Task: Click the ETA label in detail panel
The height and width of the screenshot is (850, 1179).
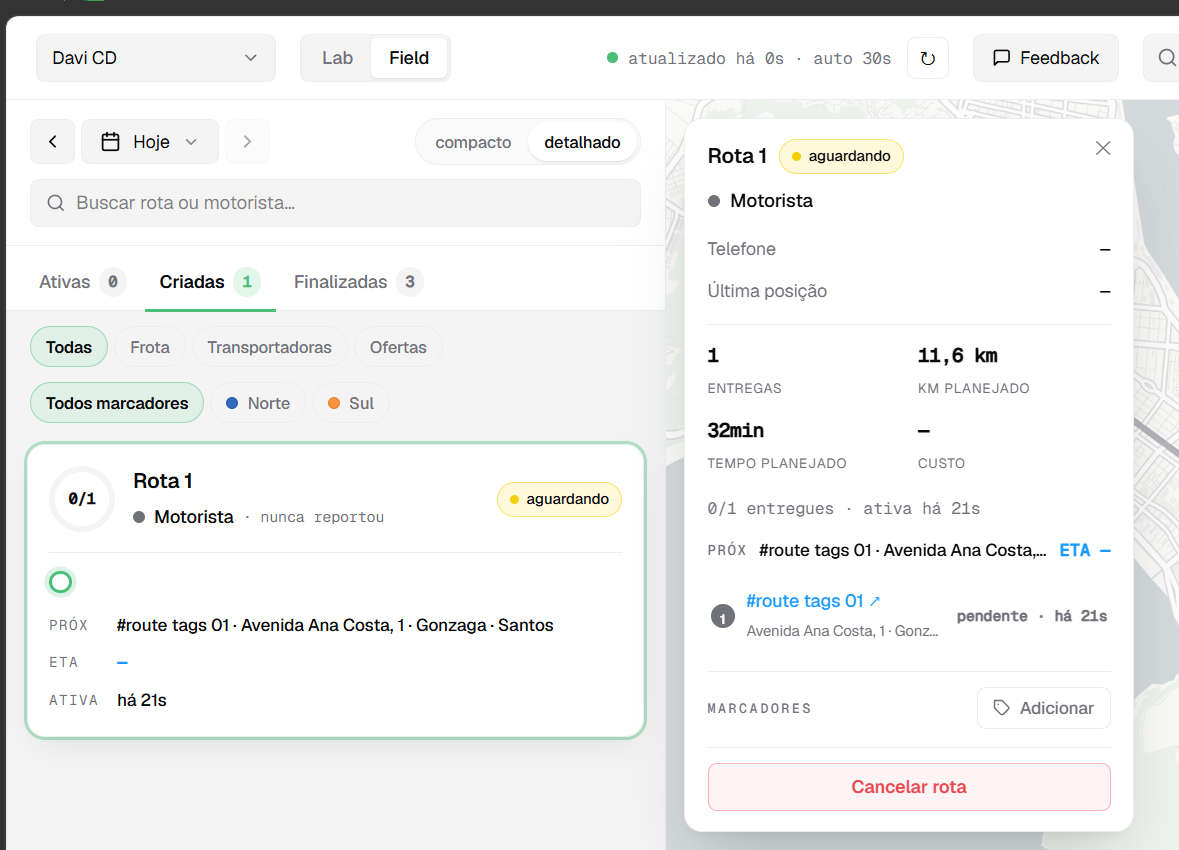Action: coord(1074,551)
